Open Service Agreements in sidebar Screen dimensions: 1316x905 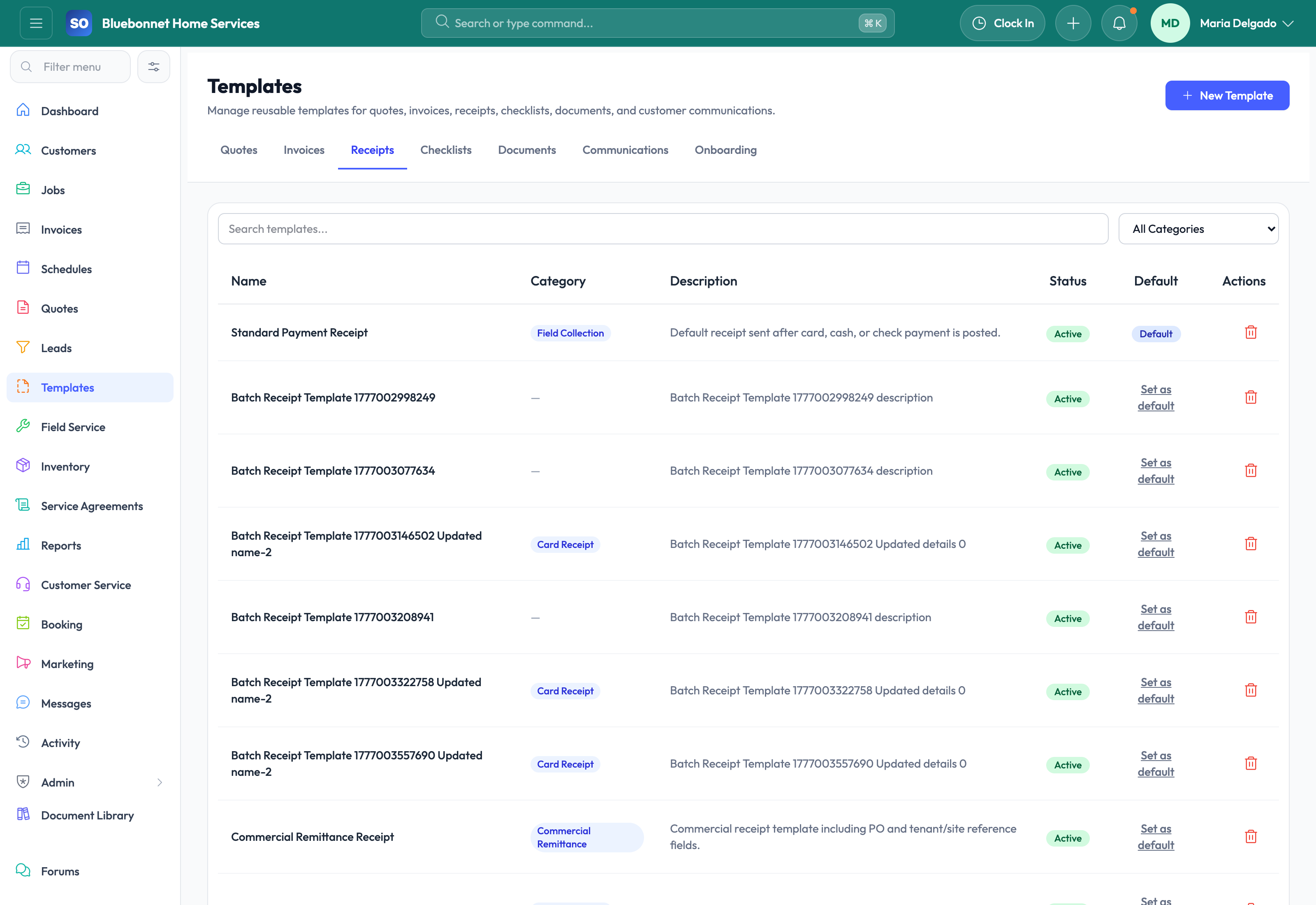[x=90, y=506]
